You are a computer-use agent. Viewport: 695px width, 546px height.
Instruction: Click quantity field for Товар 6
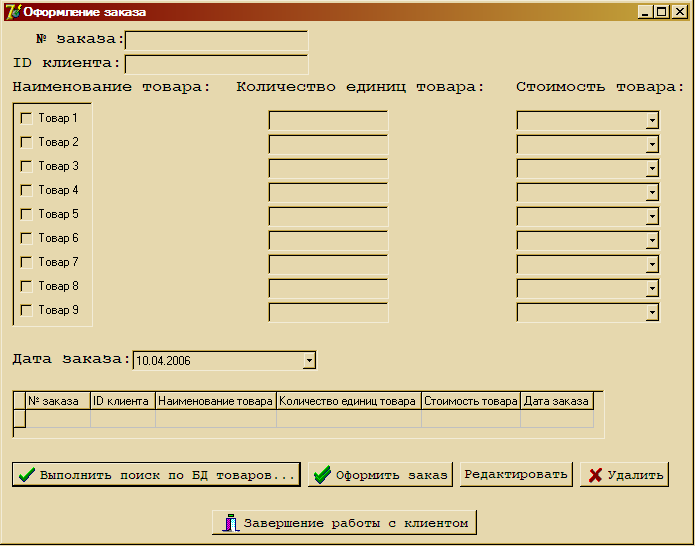[x=328, y=240]
